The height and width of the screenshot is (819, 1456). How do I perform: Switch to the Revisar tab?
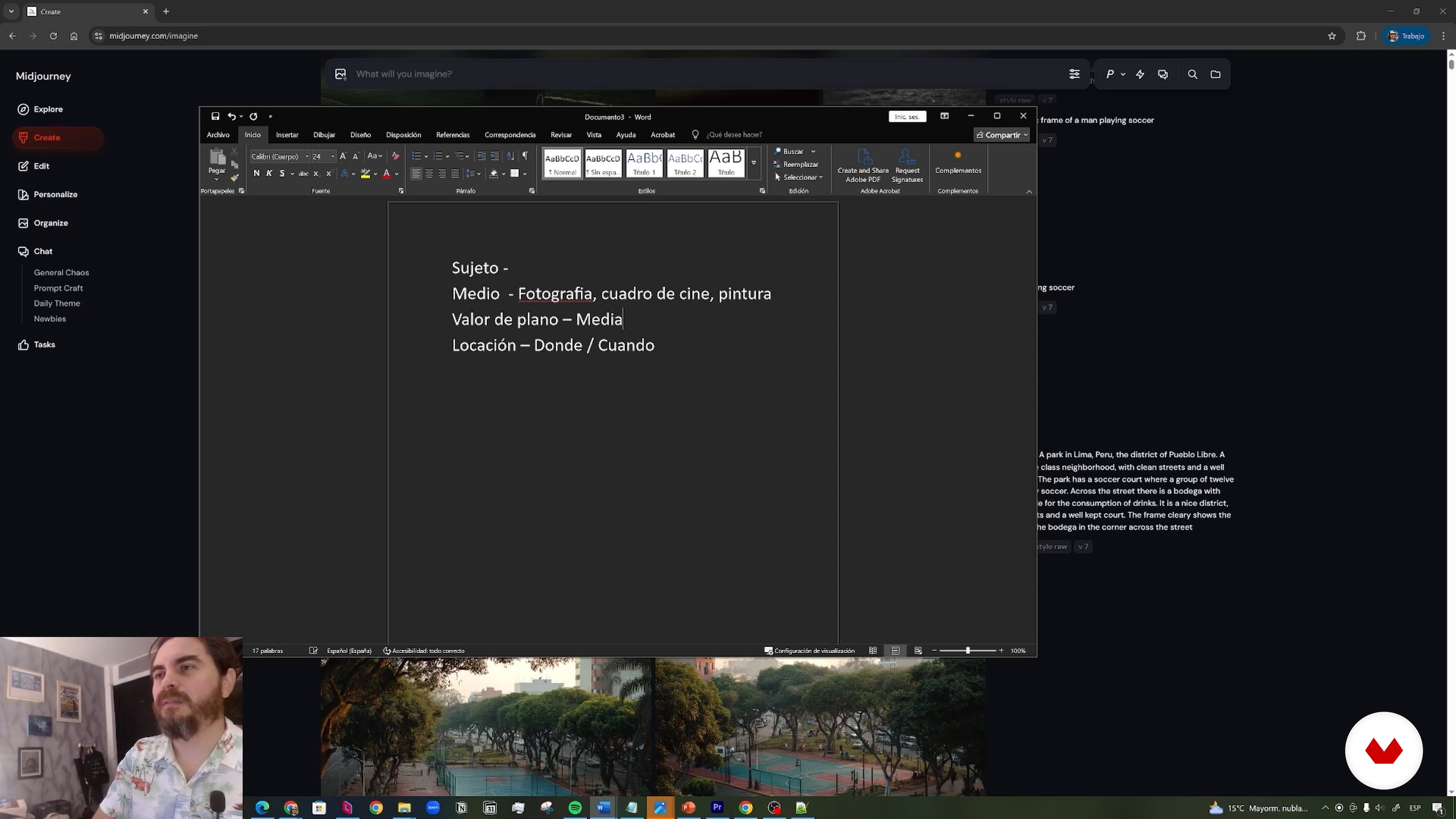561,135
